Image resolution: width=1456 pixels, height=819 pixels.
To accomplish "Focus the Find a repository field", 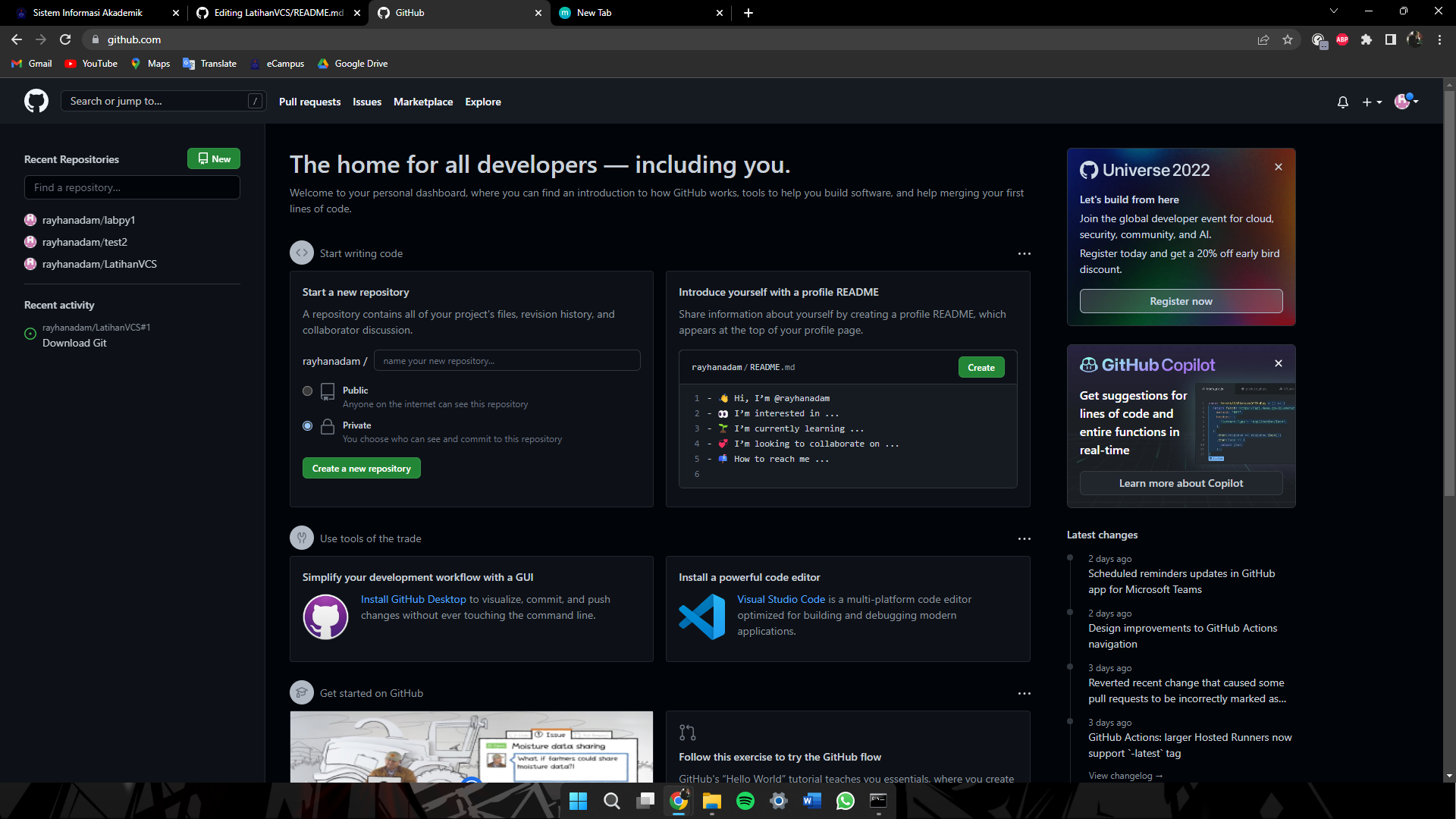I will tap(132, 187).
